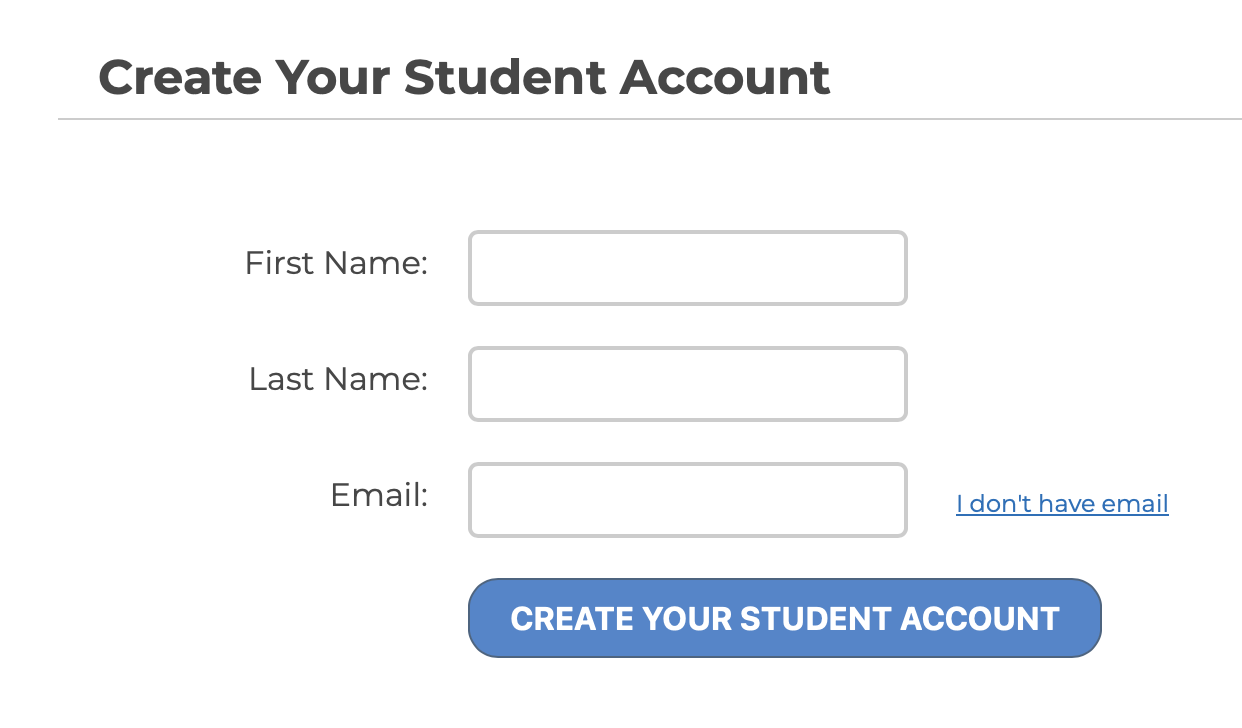Activate the box left of email link
The image size is (1242, 728).
pyautogui.click(x=688, y=500)
